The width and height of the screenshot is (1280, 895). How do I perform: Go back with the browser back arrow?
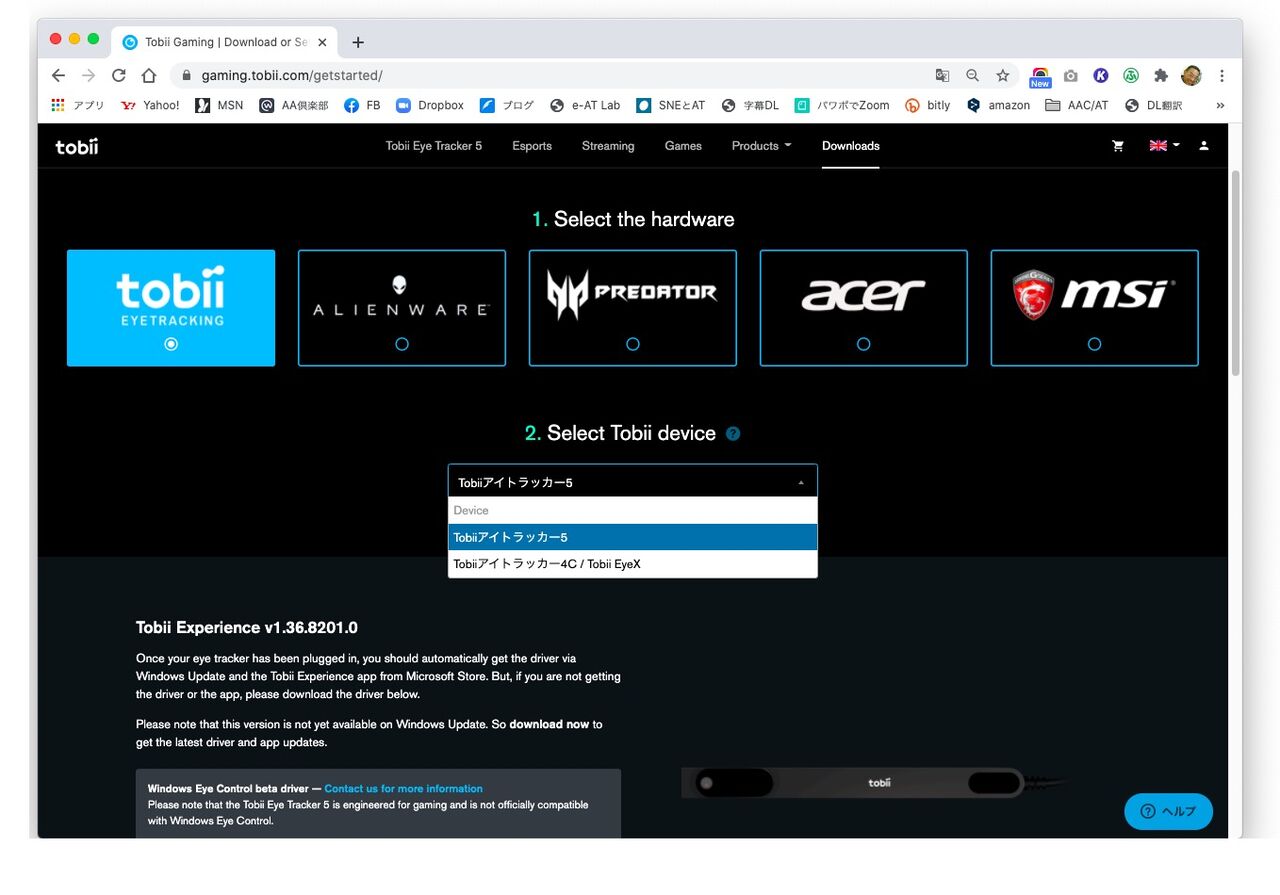click(x=58, y=75)
